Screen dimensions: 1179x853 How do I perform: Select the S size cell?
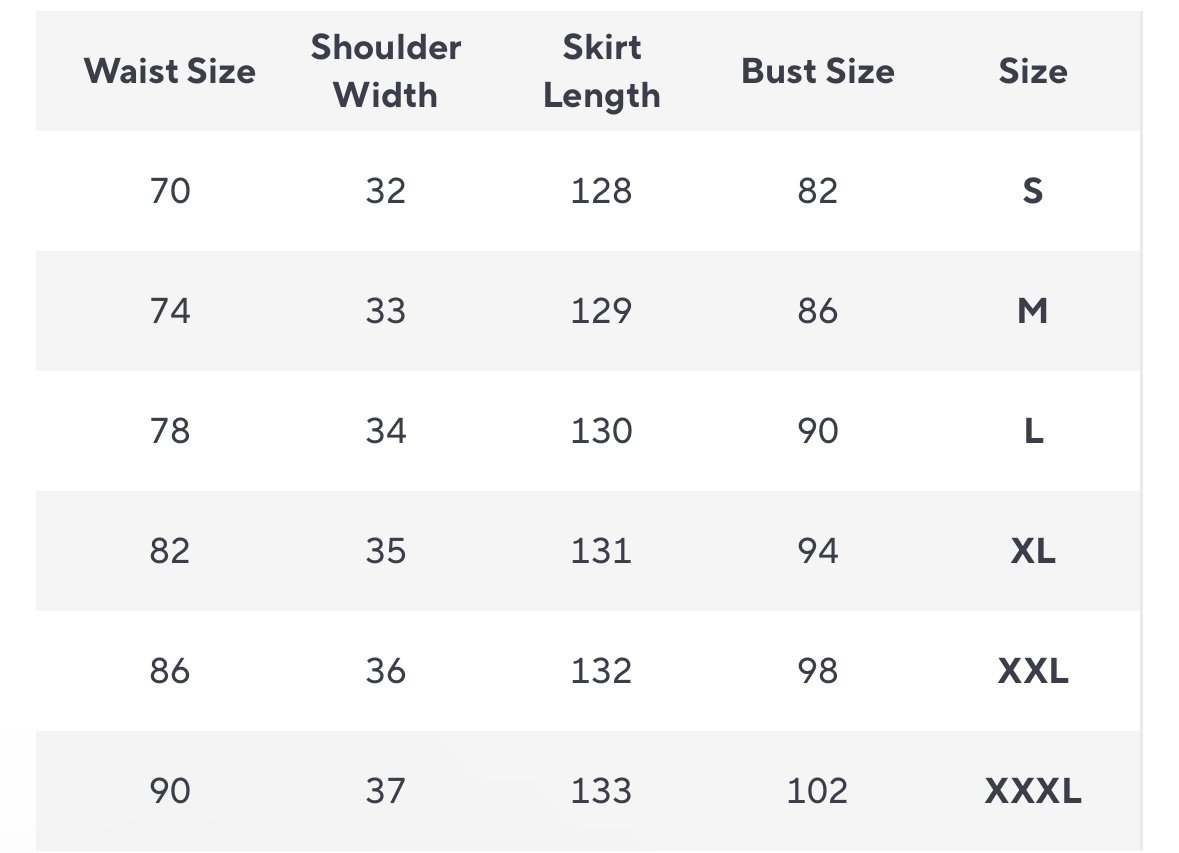tap(1033, 190)
